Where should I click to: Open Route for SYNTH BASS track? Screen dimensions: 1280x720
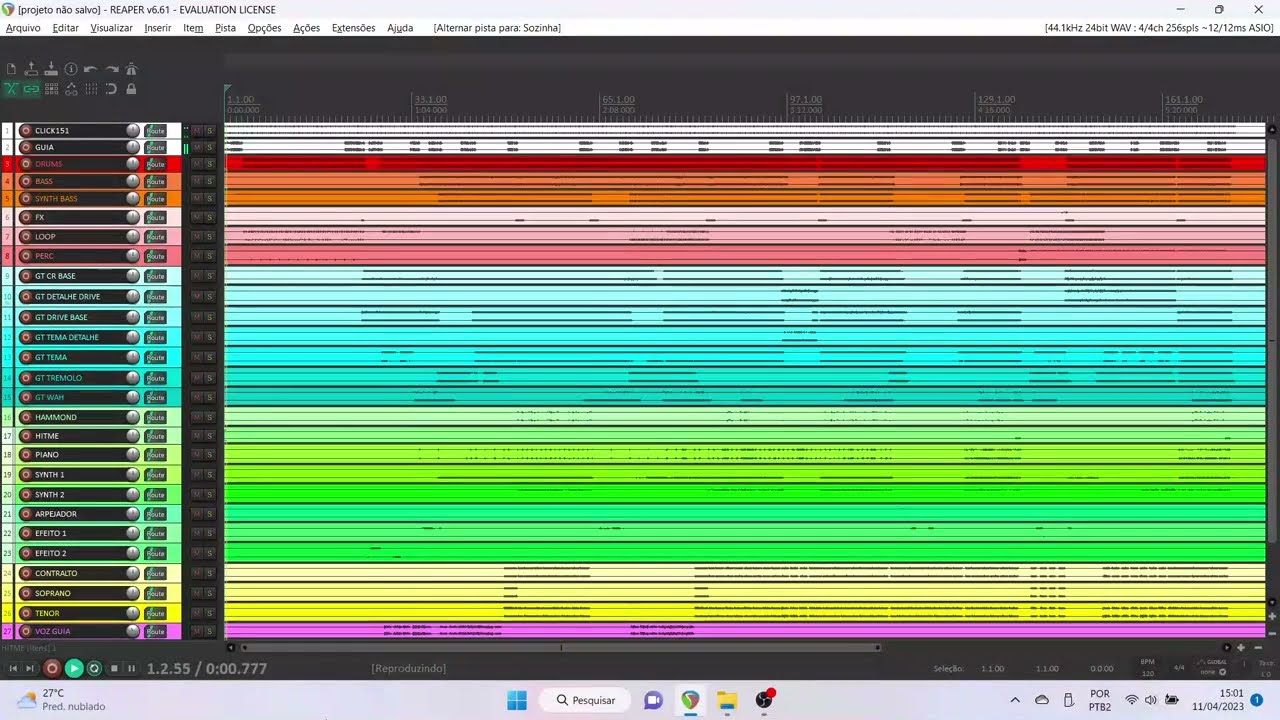click(x=155, y=199)
